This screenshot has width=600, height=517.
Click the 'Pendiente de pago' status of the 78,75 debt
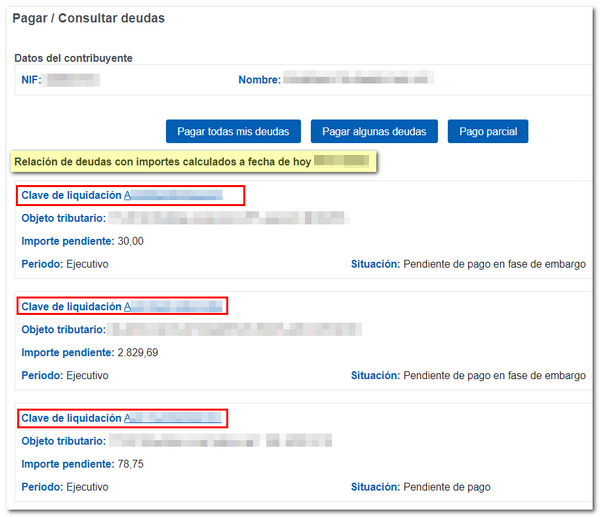point(447,487)
